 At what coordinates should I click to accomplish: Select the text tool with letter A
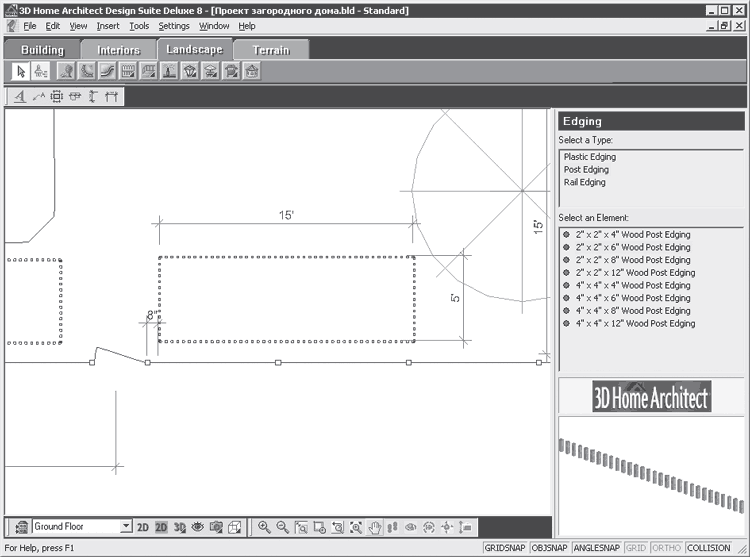pyautogui.click(x=20, y=97)
